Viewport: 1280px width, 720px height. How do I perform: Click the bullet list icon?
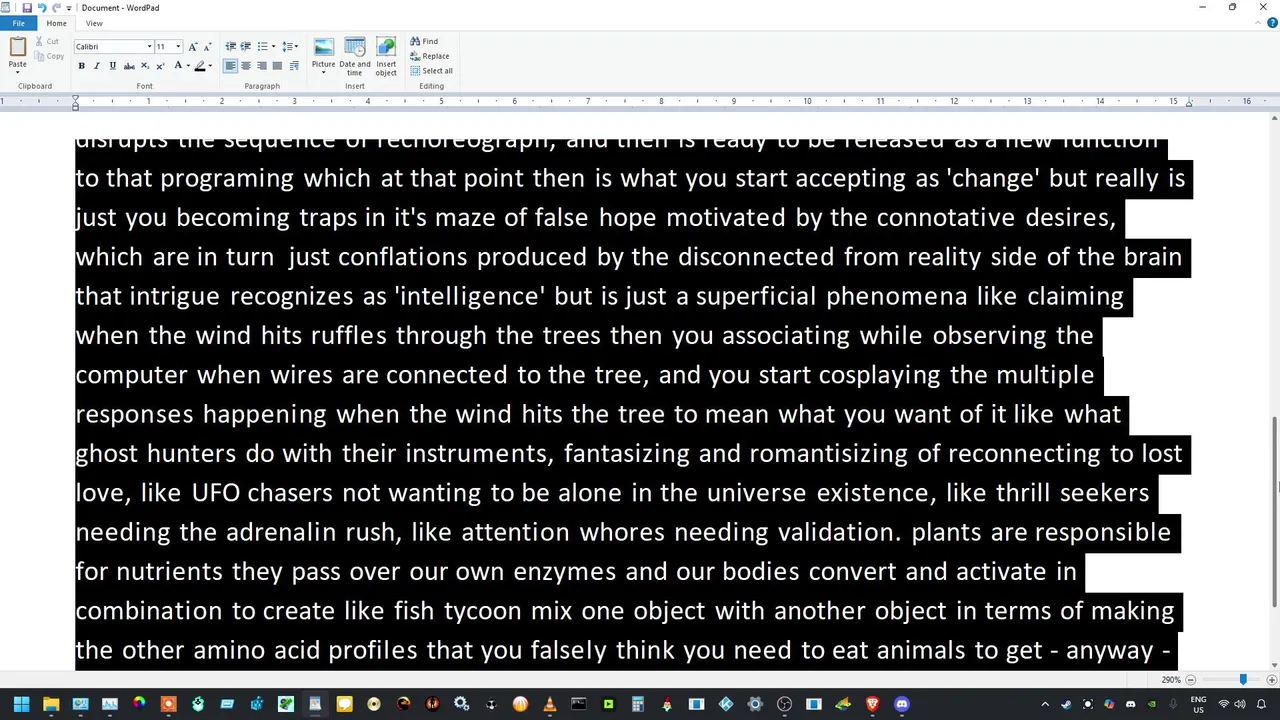pyautogui.click(x=261, y=47)
